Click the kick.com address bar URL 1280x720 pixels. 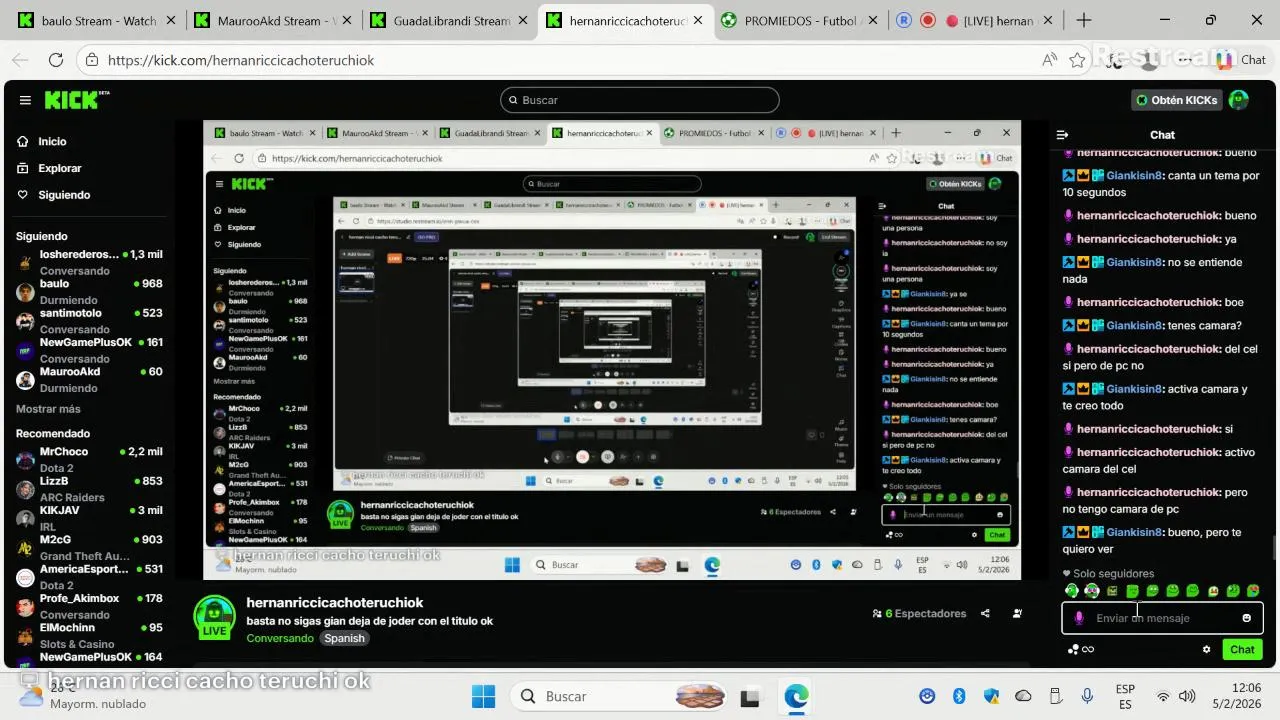coord(241,60)
